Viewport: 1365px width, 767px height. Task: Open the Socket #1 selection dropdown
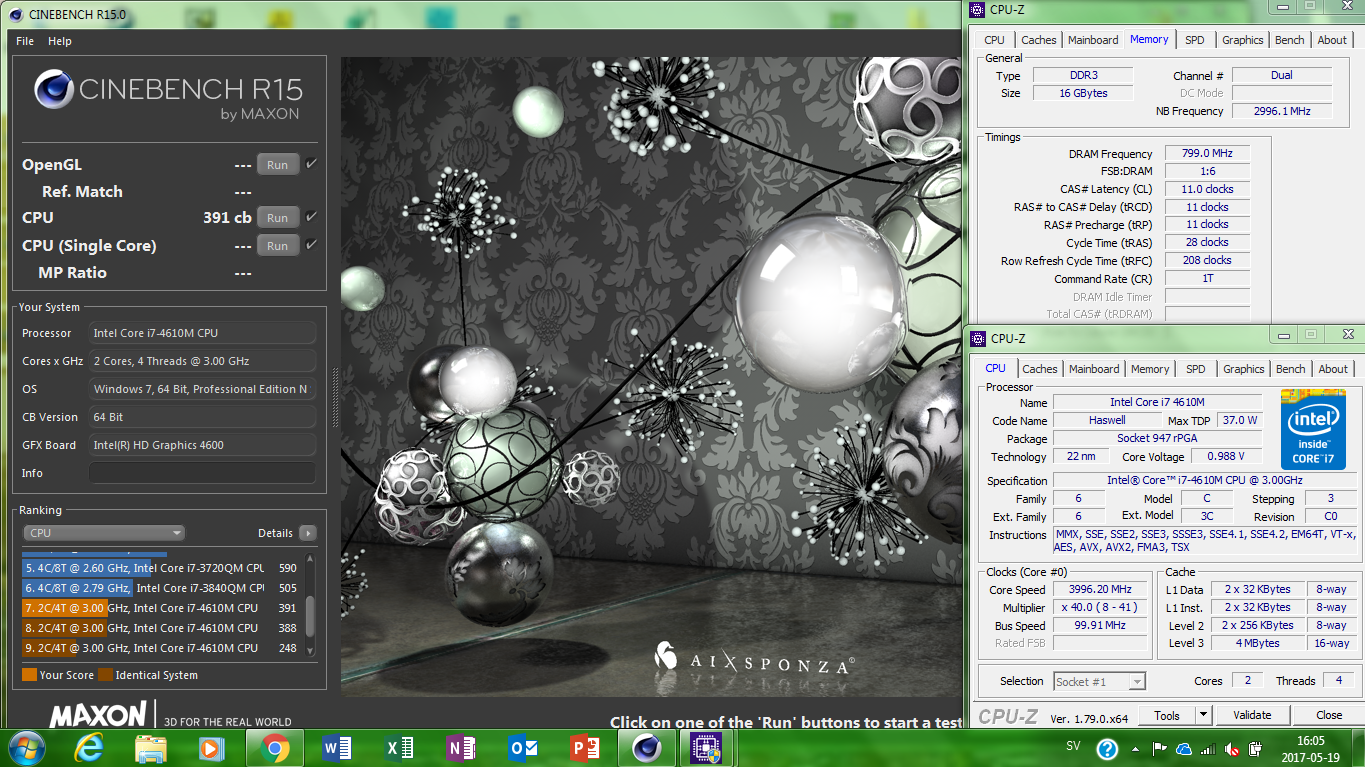1099,681
